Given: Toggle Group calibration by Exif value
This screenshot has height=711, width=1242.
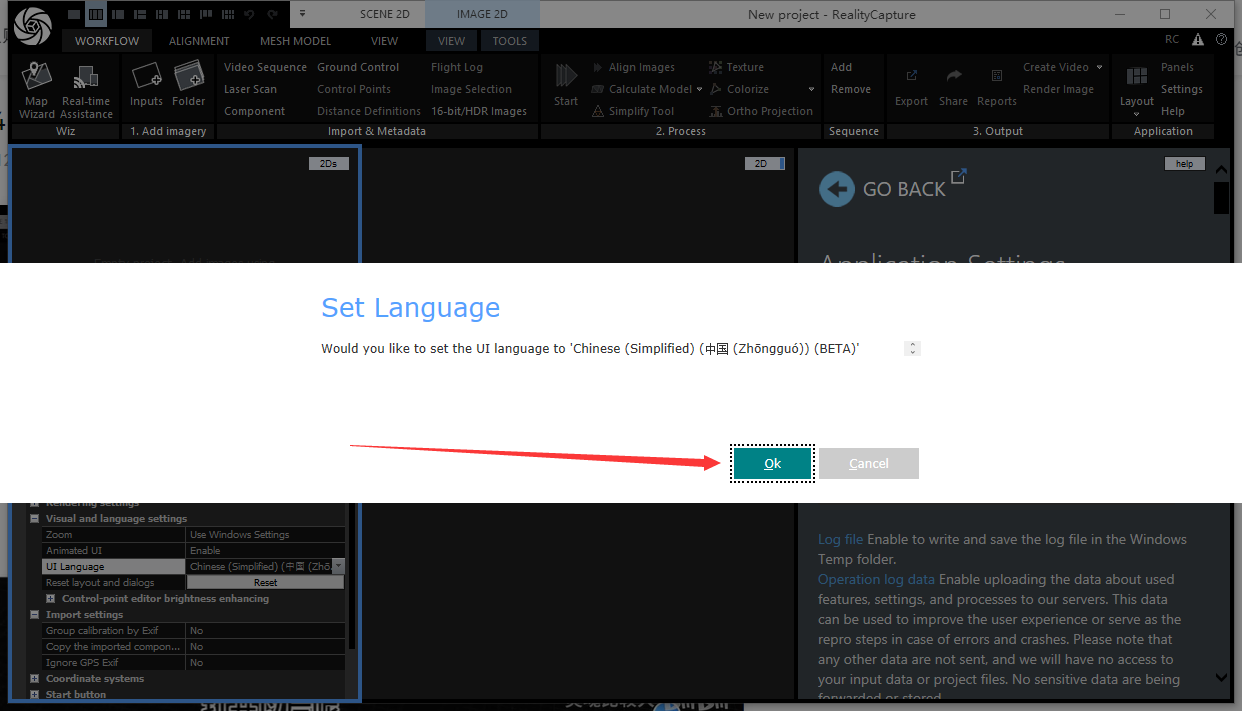Looking at the screenshot, I should coord(266,631).
